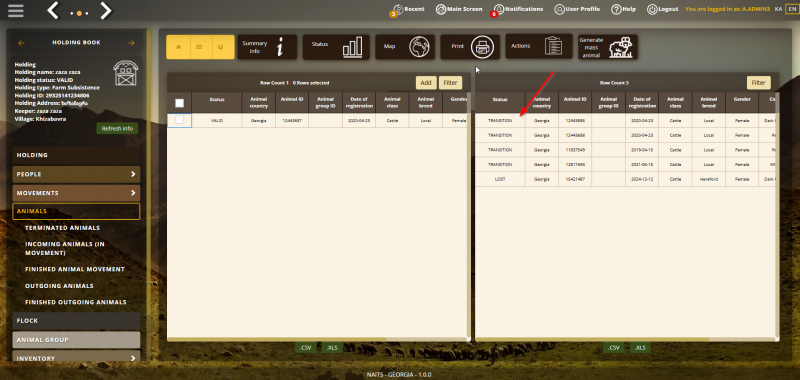Open Status chart
This screenshot has width=800, height=380.
pos(336,47)
